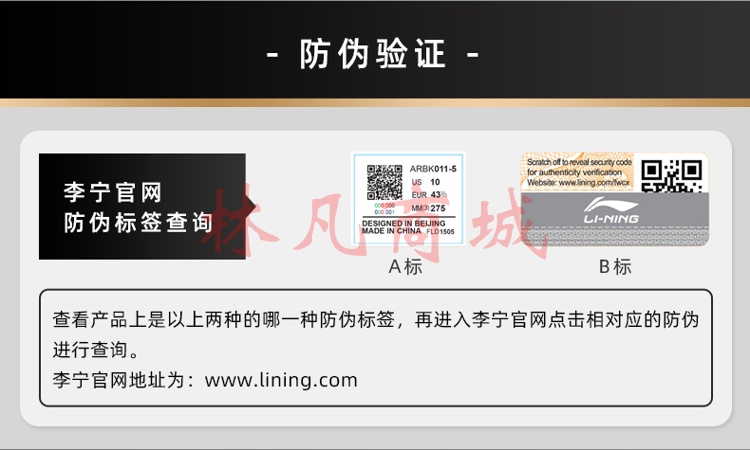Click the QR code on the A标 label
Image resolution: width=750 pixels, height=450 pixels.
pos(384,182)
